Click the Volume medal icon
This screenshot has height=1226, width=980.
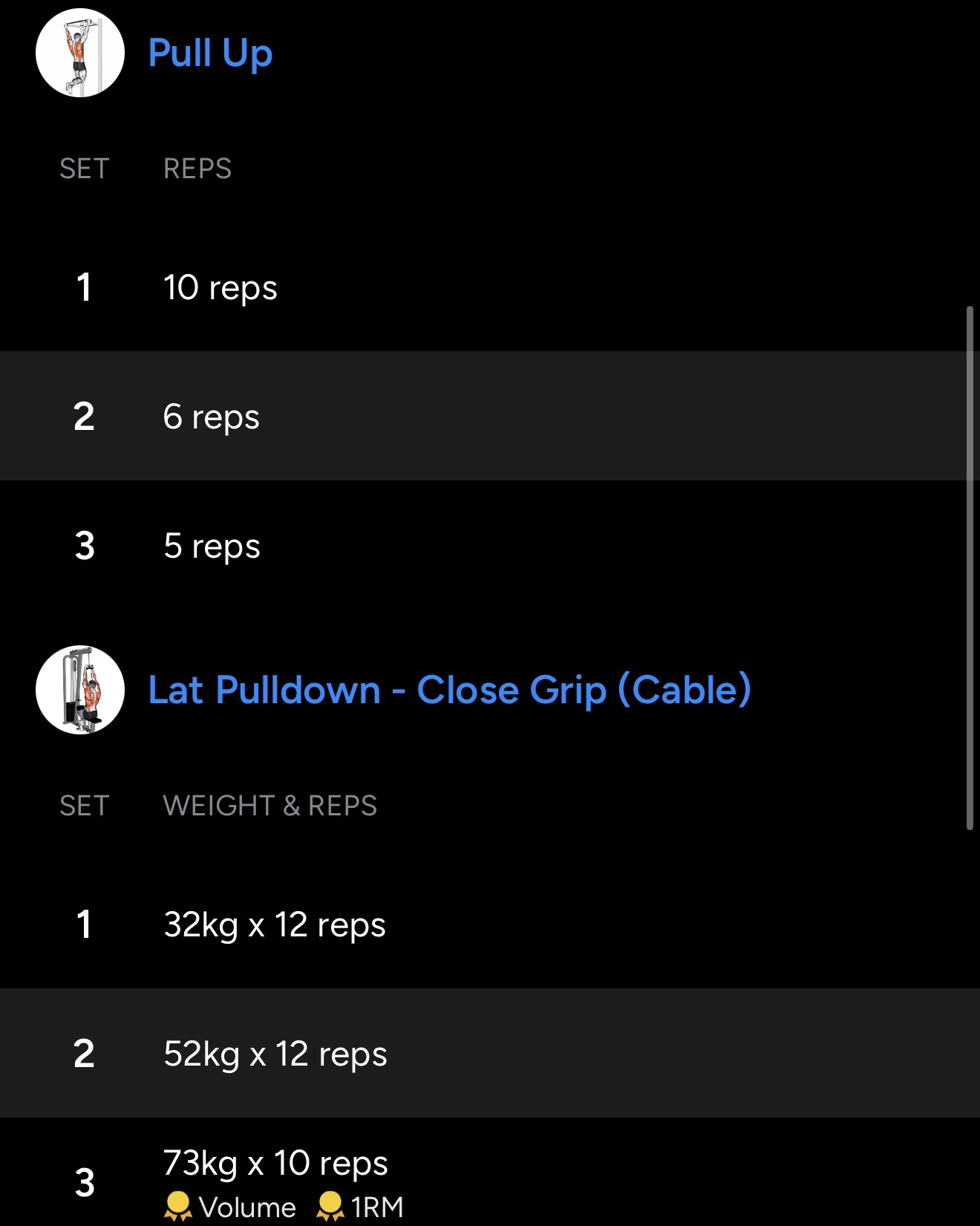(178, 1206)
